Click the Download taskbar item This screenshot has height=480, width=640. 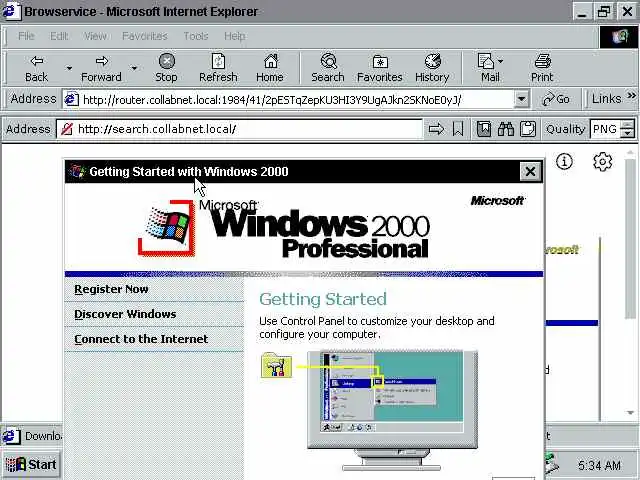[32, 436]
